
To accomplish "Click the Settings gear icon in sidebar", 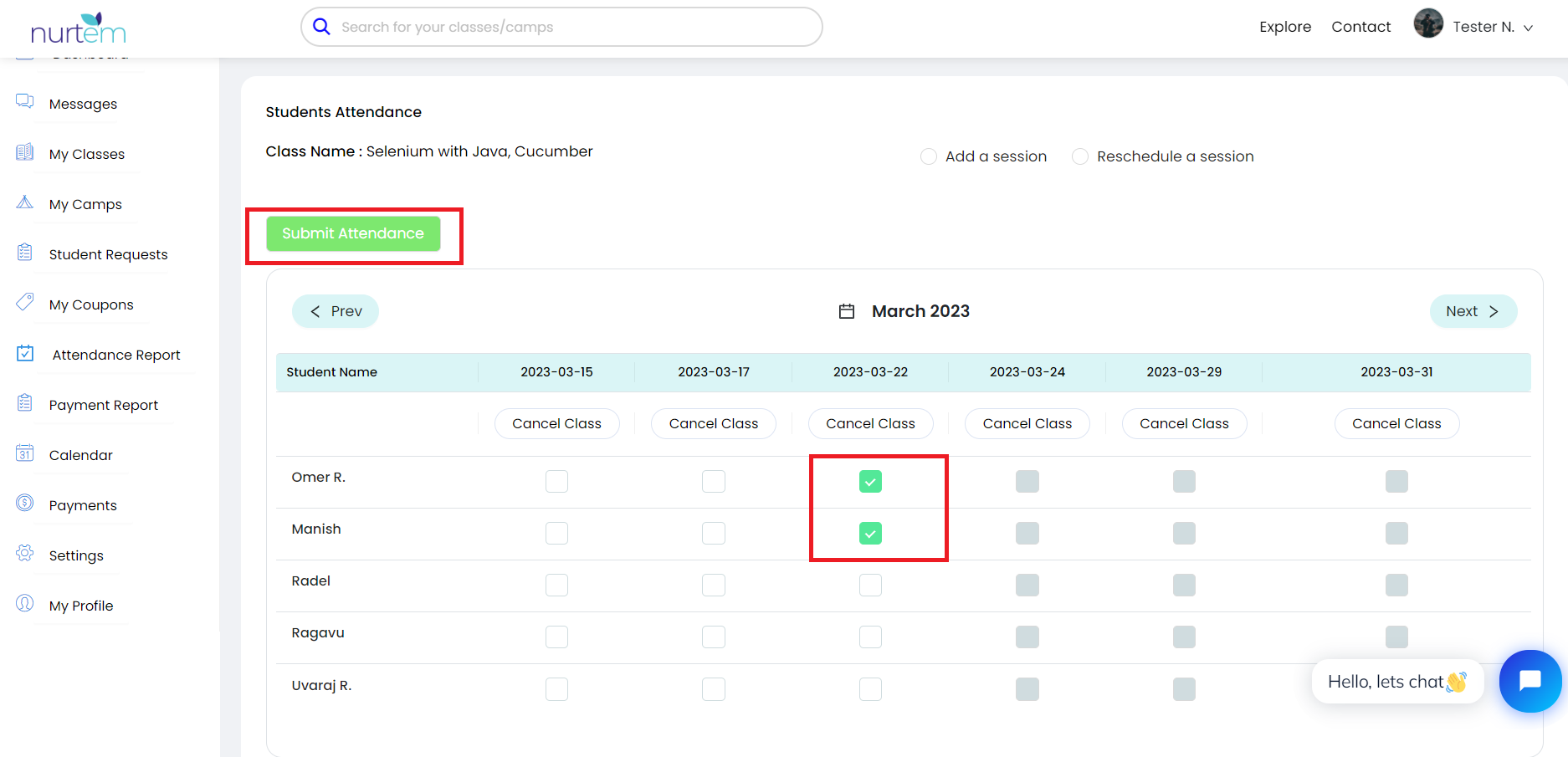I will pos(24,553).
